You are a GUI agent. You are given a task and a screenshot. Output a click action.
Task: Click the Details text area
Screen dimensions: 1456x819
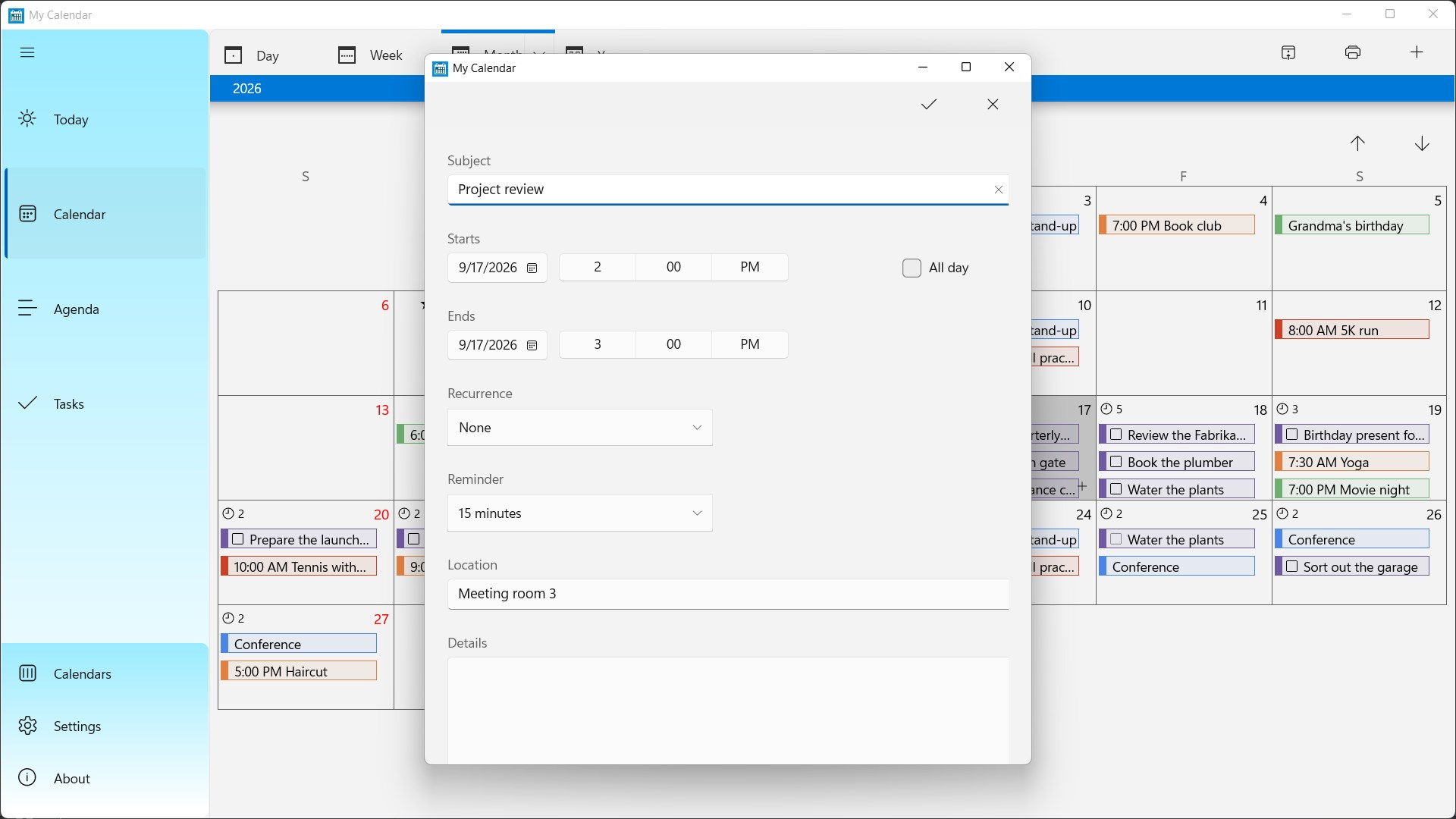[x=728, y=710]
